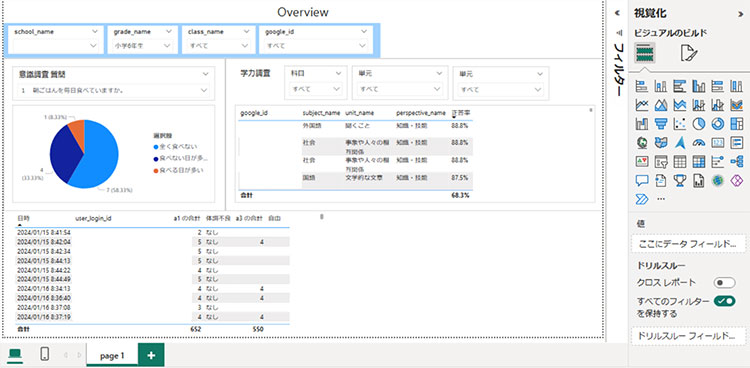The image size is (750, 368).
Task: Disable keep all filters (すべてのフィルターを保持する) toggle
Action: (724, 301)
